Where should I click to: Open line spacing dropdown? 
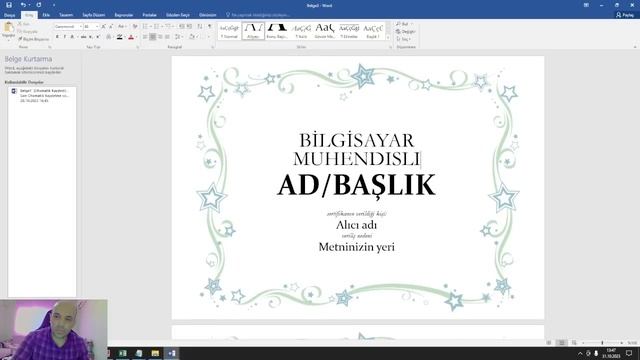point(178,37)
